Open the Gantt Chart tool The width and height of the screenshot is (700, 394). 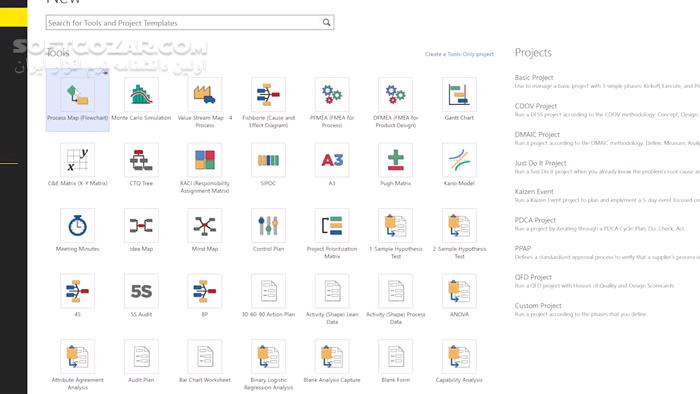(459, 95)
